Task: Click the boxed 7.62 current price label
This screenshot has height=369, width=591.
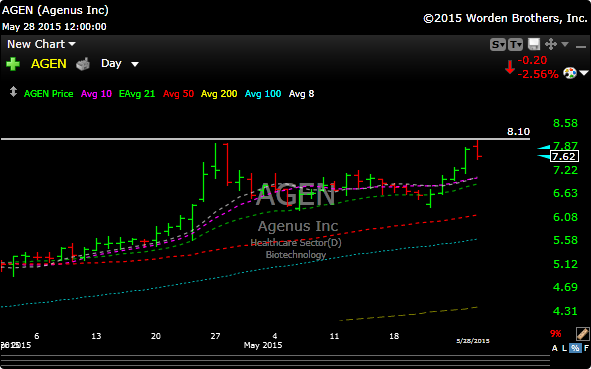Action: 564,156
